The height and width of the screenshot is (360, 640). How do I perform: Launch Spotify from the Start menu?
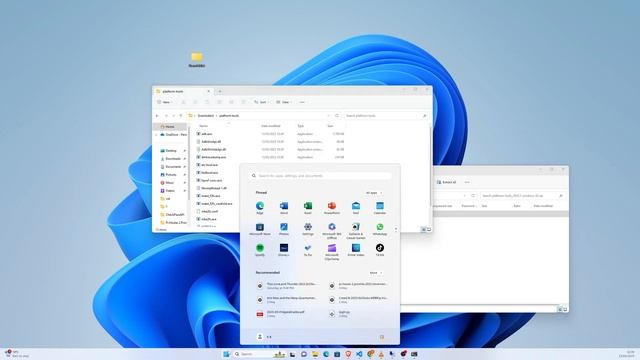260,250
